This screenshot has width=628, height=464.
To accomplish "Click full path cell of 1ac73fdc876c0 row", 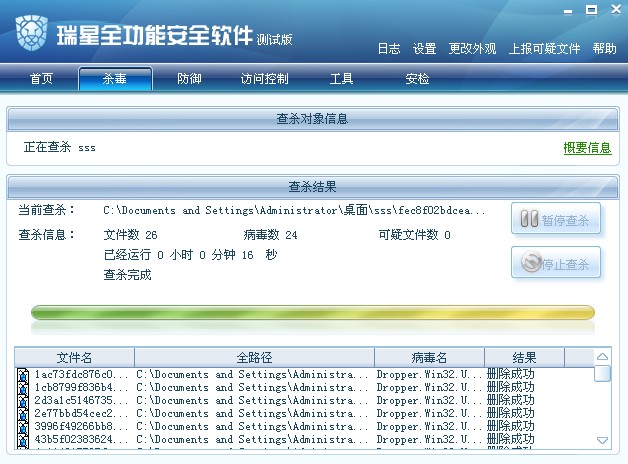I will coord(252,375).
